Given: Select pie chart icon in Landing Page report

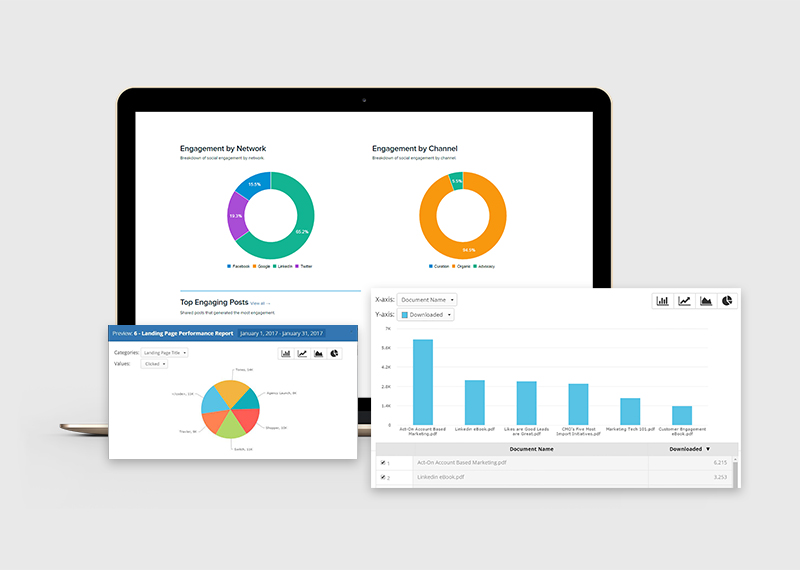Looking at the screenshot, I should click(334, 353).
